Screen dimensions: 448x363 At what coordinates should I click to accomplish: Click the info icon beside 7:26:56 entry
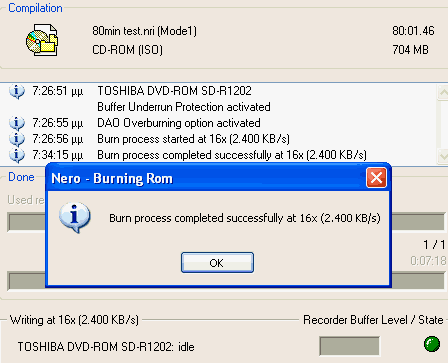17,139
